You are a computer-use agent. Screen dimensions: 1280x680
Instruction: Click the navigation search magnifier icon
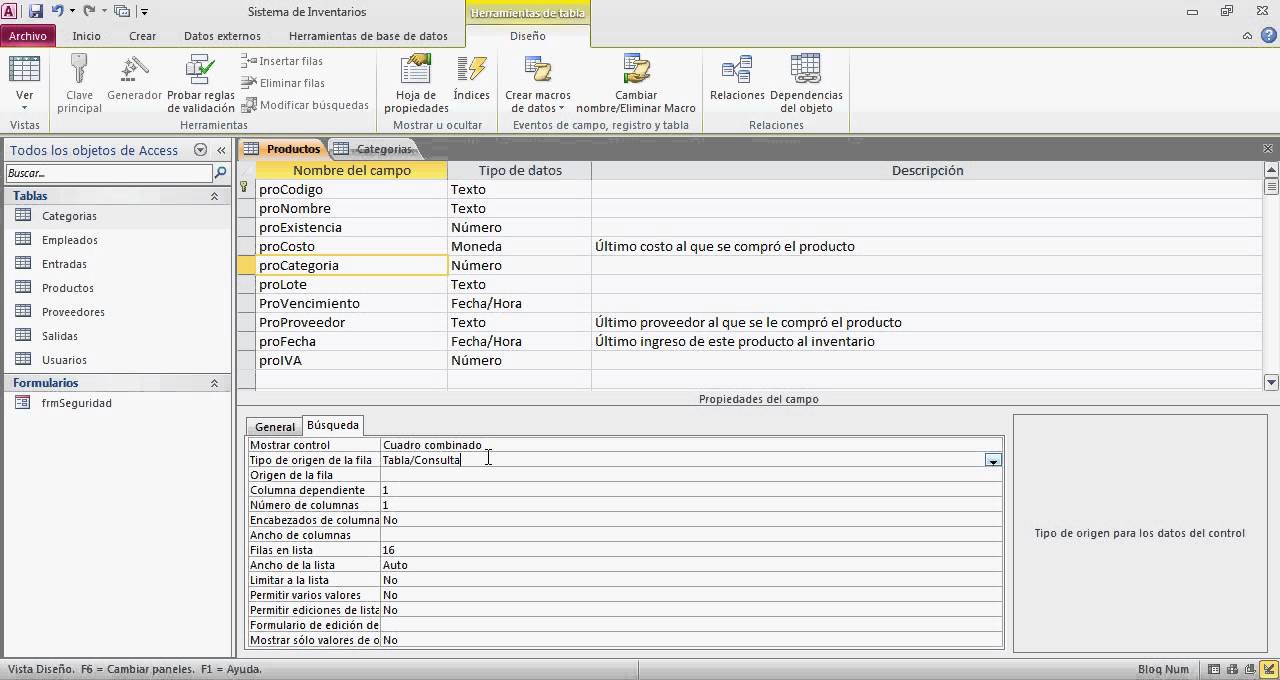[x=221, y=173]
